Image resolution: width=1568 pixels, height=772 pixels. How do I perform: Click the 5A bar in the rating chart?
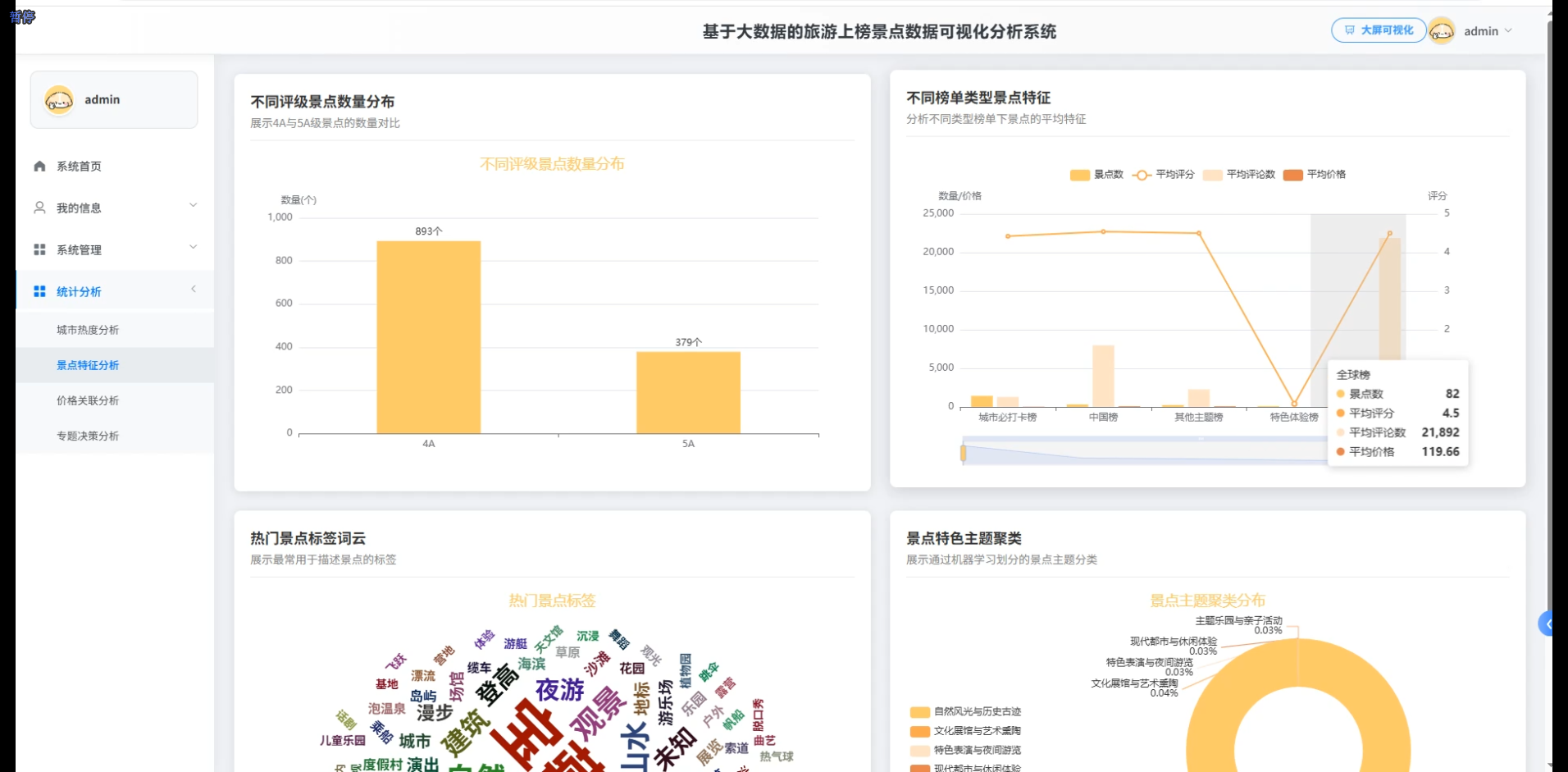point(688,392)
